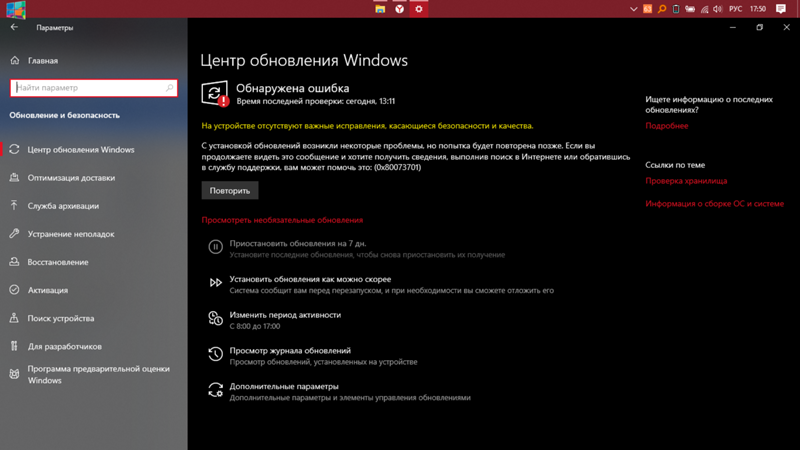
Task: Expand hidden system tray icons chevron
Action: pyautogui.click(x=633, y=9)
